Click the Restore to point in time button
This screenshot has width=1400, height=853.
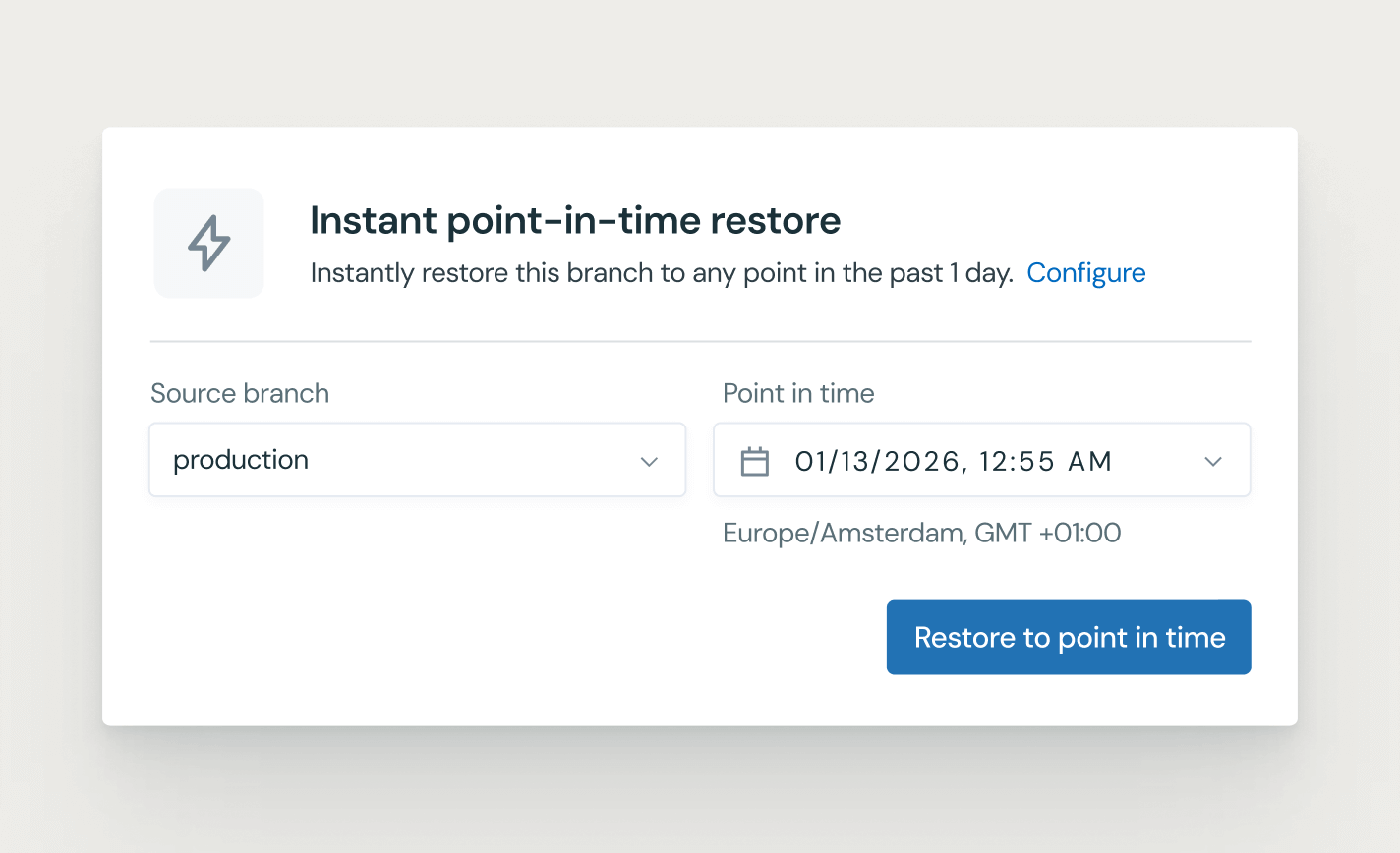pyautogui.click(x=1068, y=637)
